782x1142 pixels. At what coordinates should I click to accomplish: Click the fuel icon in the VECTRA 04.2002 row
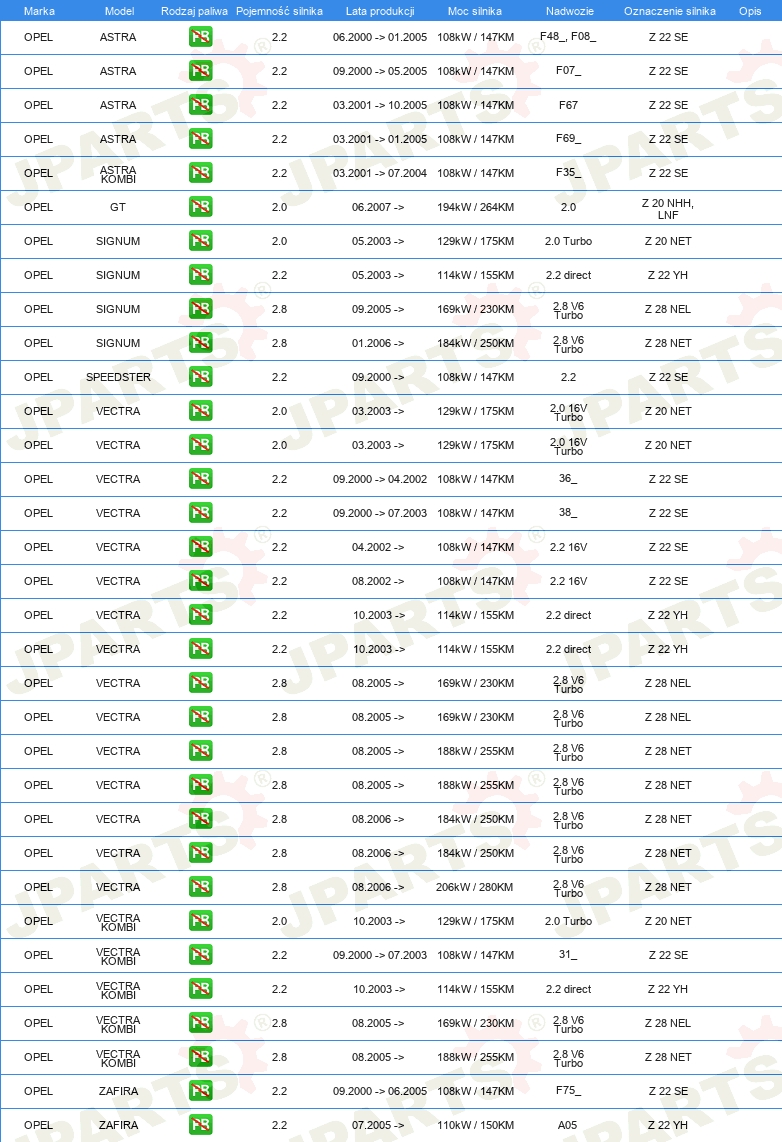[x=200, y=546]
